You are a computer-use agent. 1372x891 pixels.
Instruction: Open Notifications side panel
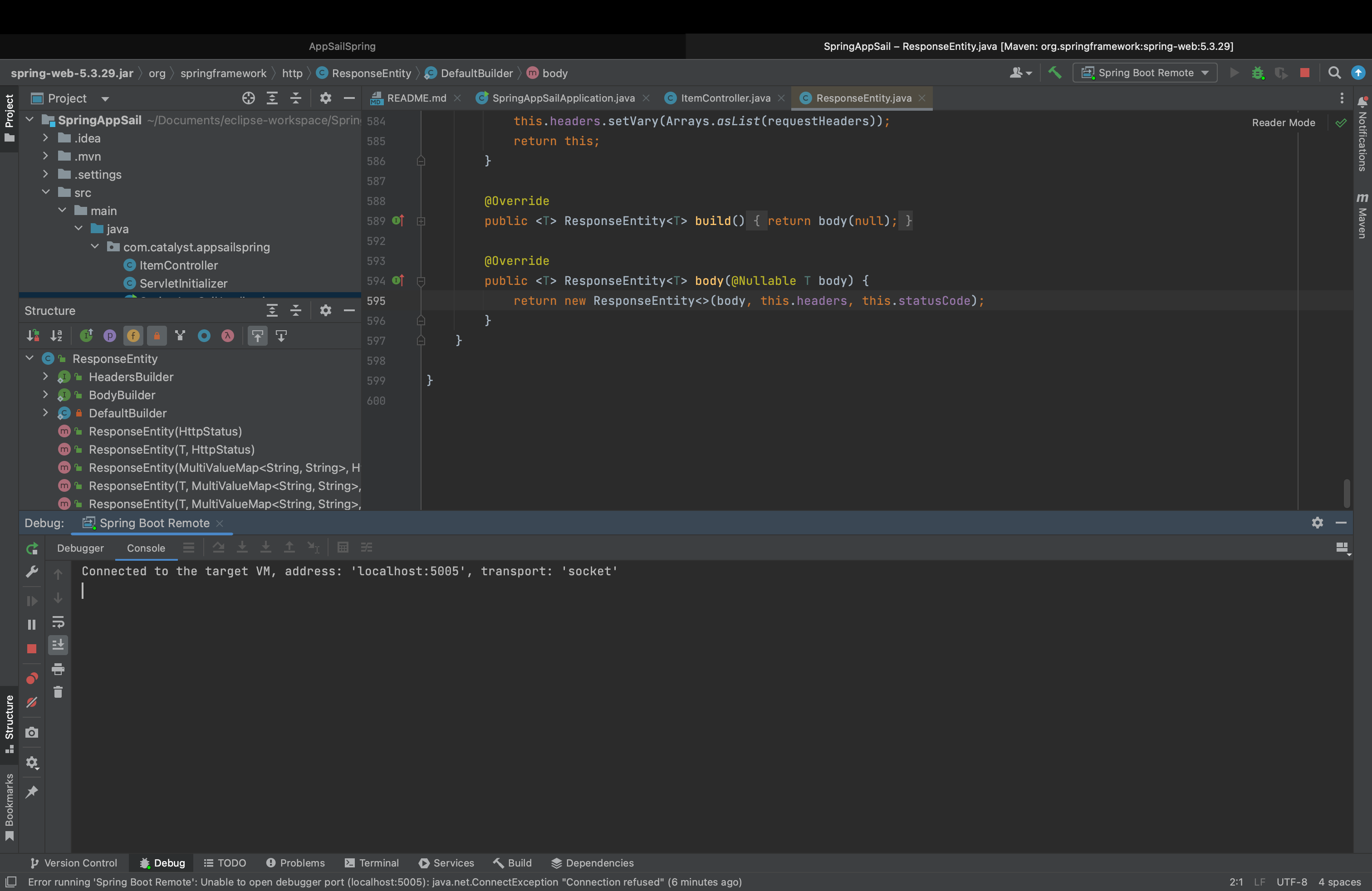point(1362,134)
